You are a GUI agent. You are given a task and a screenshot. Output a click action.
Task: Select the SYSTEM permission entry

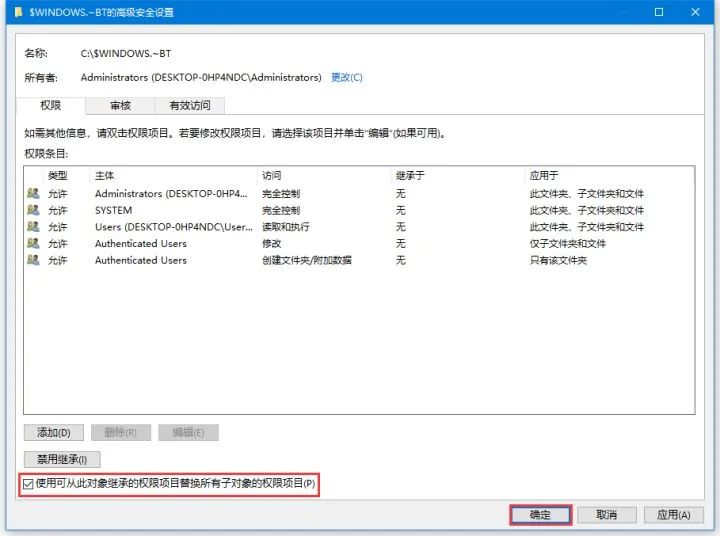359,210
